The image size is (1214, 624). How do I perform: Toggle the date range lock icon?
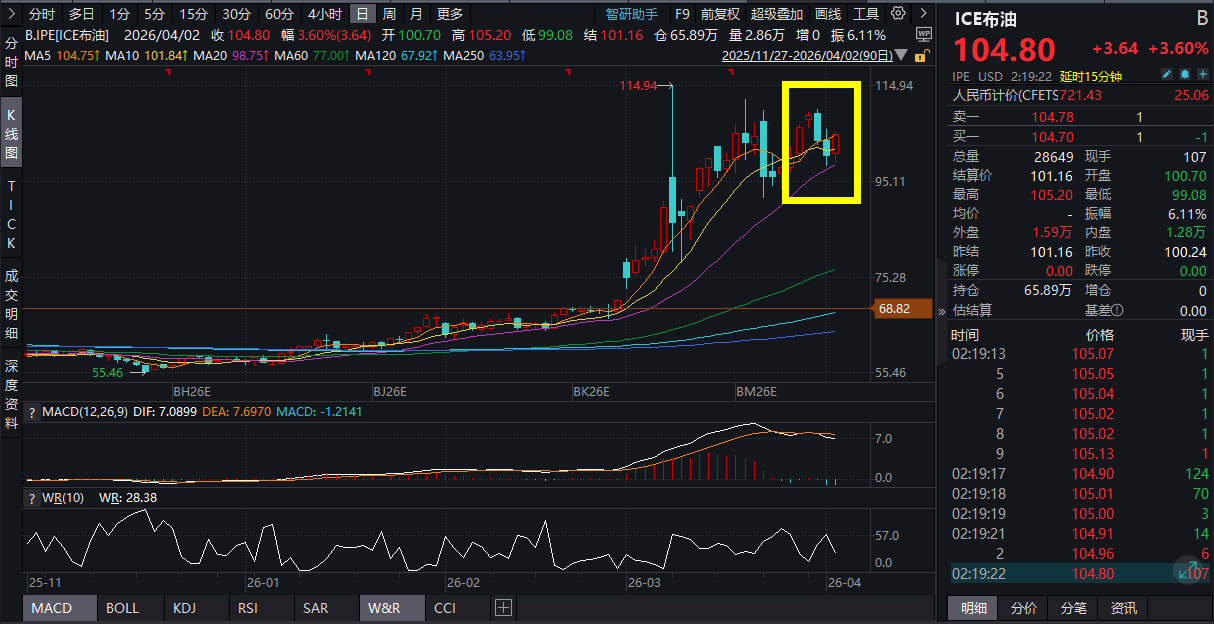coord(922,55)
